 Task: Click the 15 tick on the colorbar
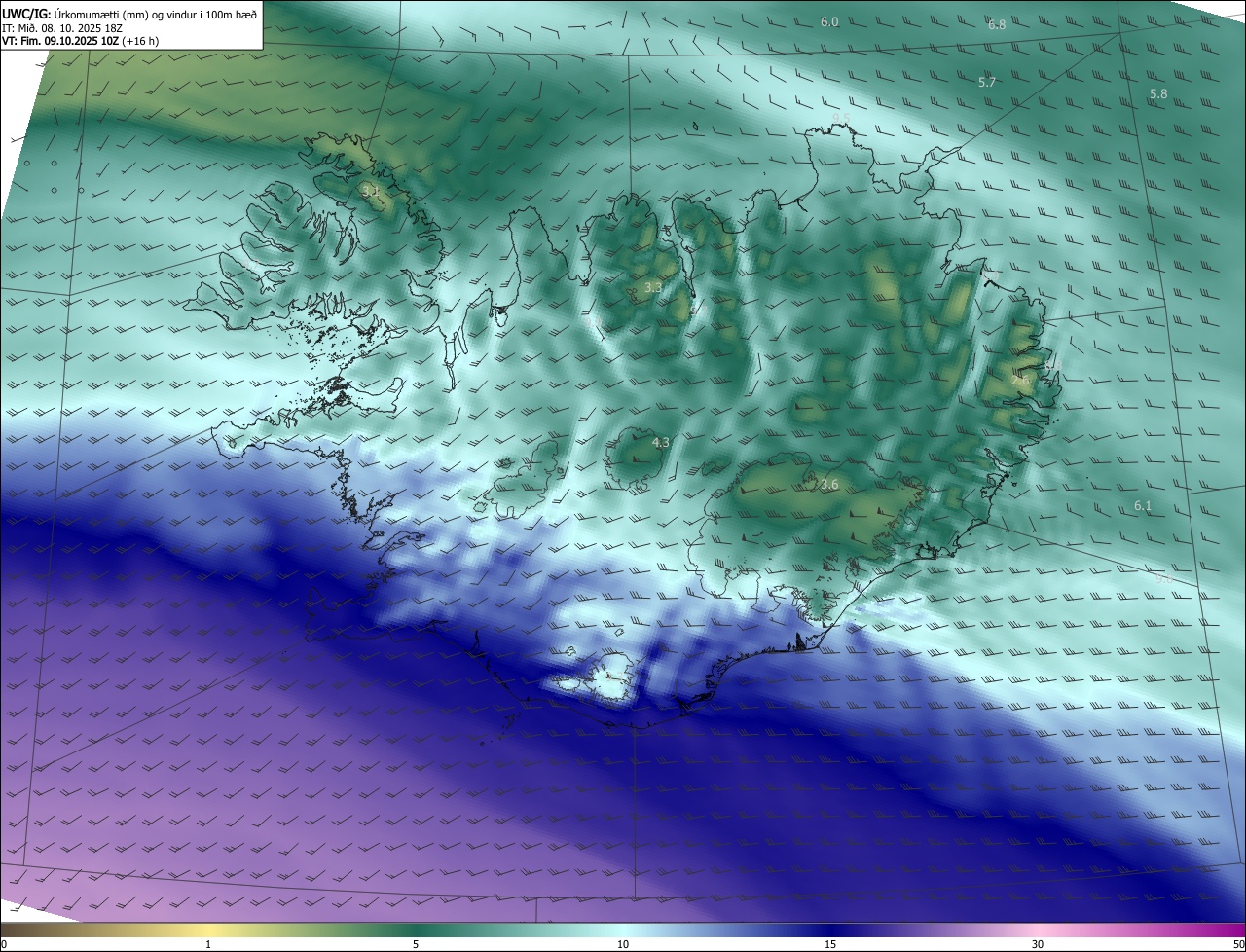click(x=830, y=944)
